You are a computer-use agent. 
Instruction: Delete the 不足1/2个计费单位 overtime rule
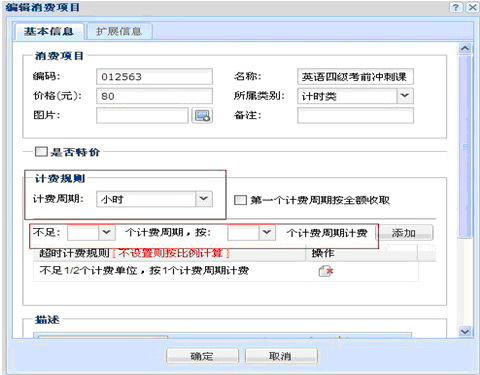pyautogui.click(x=326, y=271)
